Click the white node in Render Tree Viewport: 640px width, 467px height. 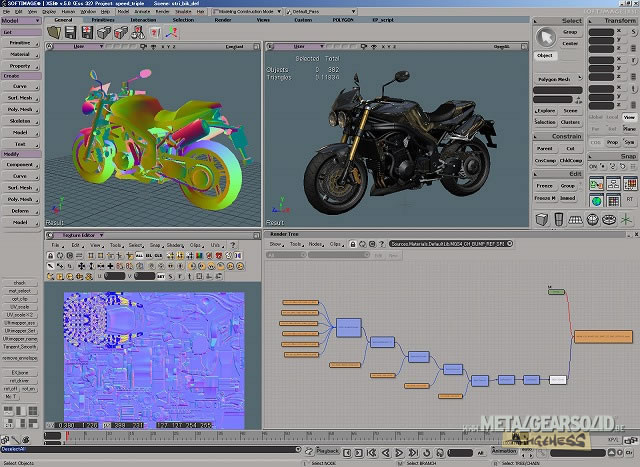(557, 379)
